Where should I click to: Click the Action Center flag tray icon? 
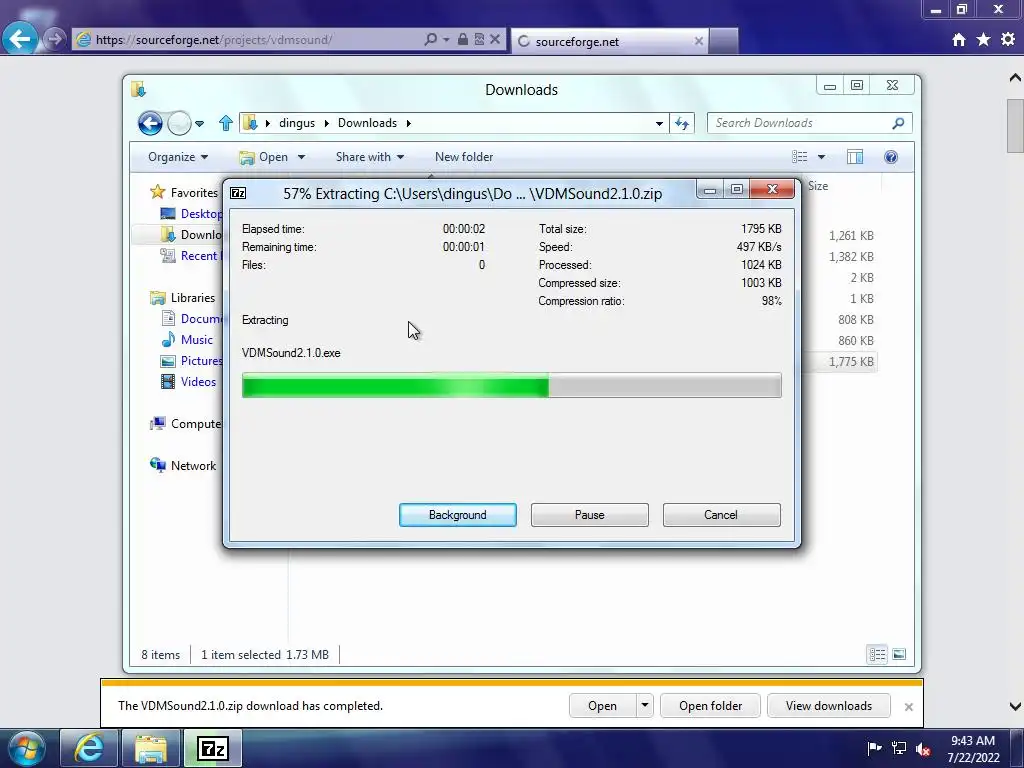874,748
